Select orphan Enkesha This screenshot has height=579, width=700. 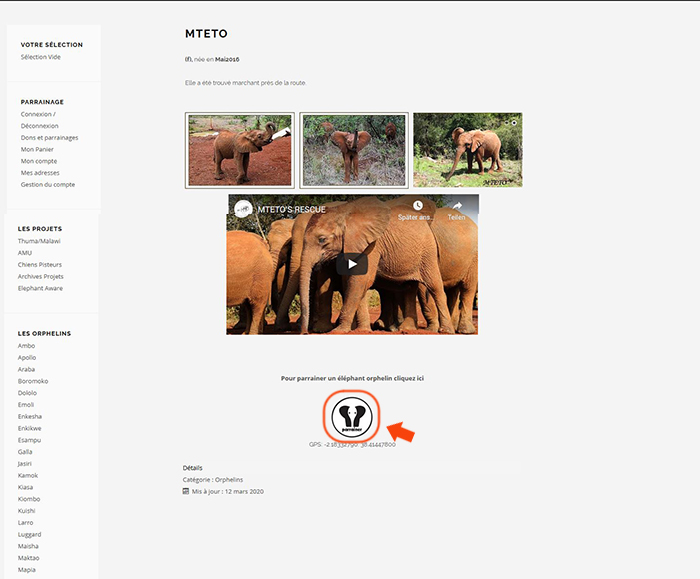pos(30,417)
